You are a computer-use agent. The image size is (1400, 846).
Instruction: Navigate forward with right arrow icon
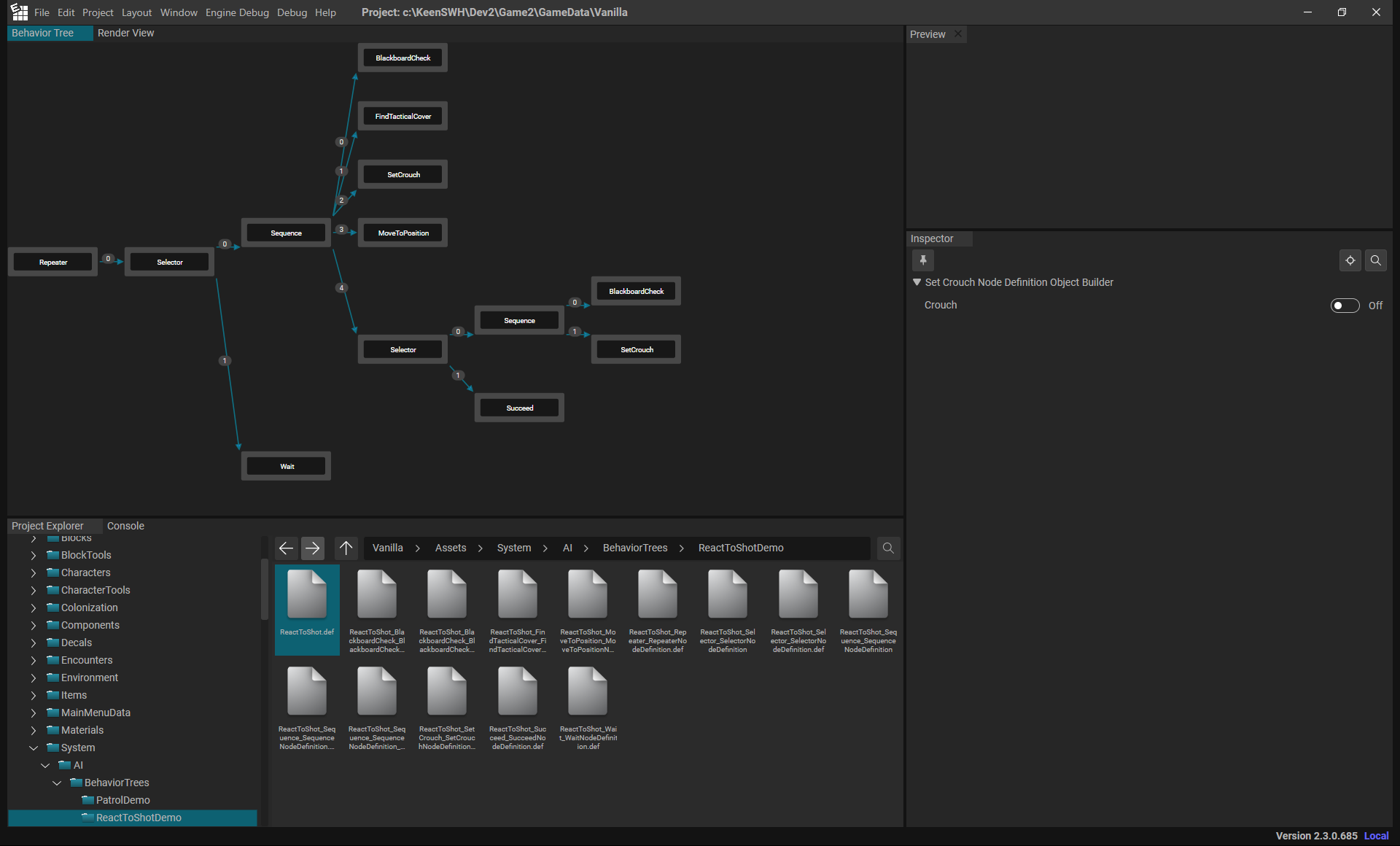click(313, 548)
